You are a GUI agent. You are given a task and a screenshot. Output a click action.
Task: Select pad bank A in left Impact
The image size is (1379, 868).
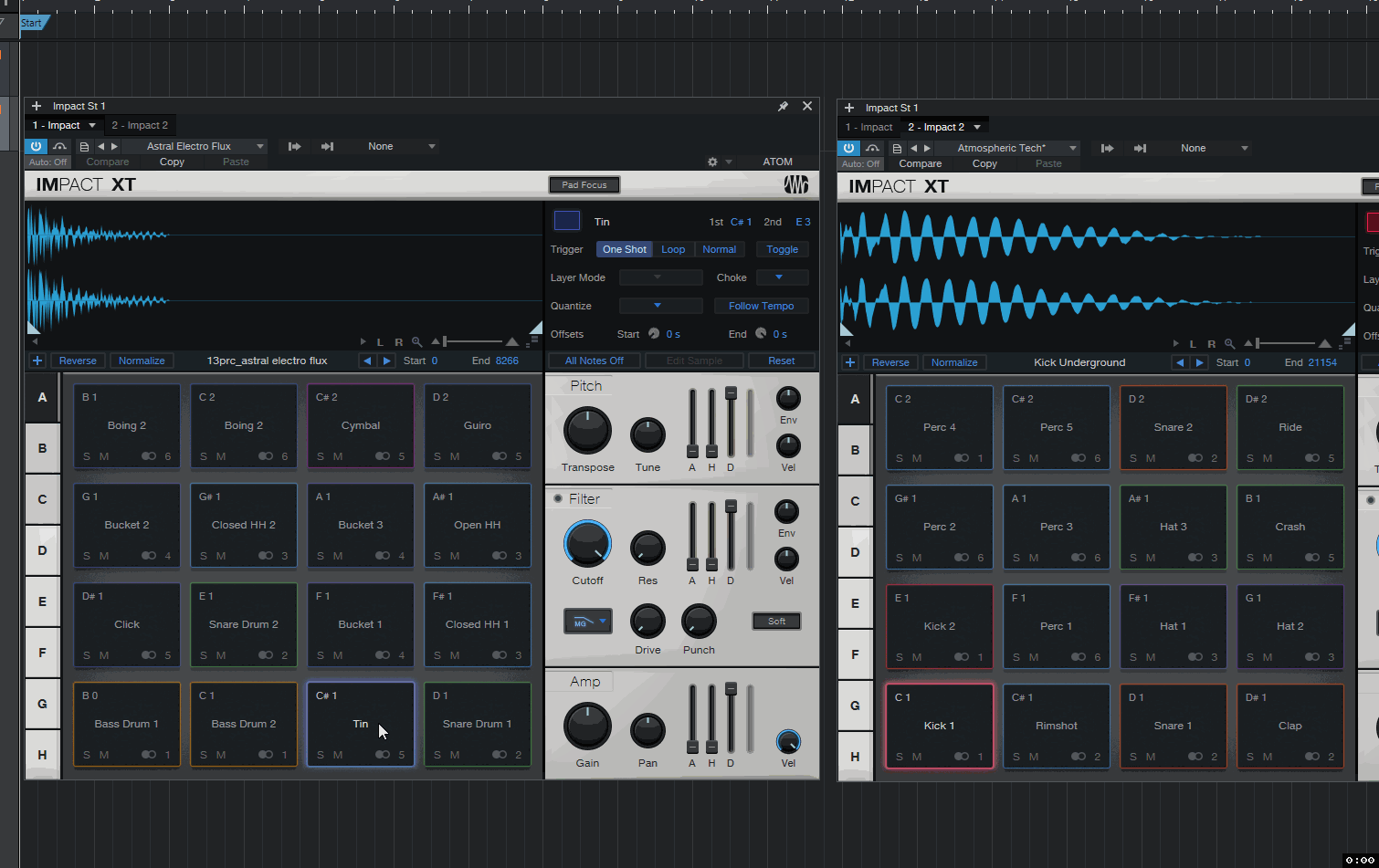(x=42, y=397)
